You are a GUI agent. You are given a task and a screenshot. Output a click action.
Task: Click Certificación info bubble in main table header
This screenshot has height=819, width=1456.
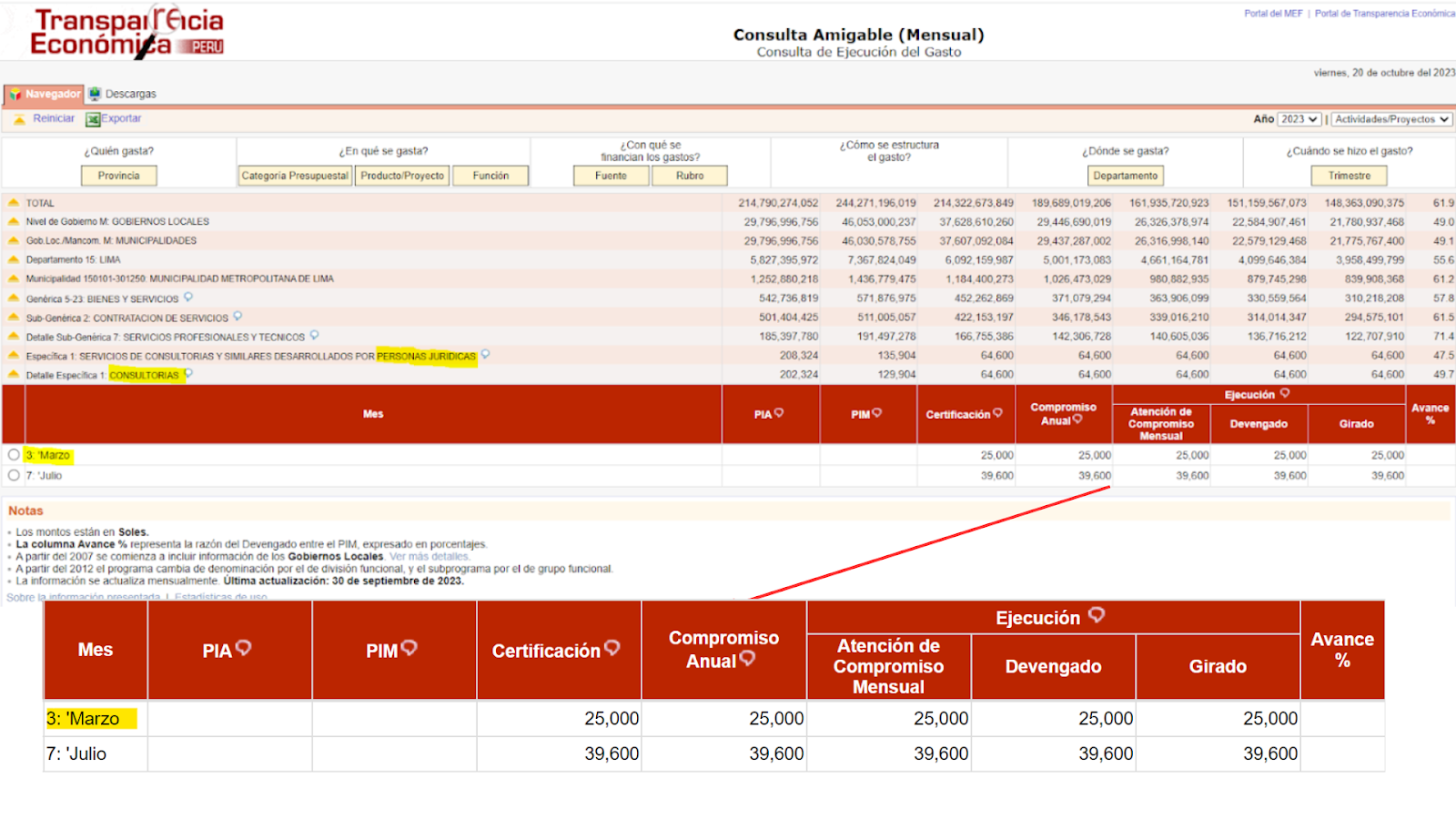click(997, 413)
